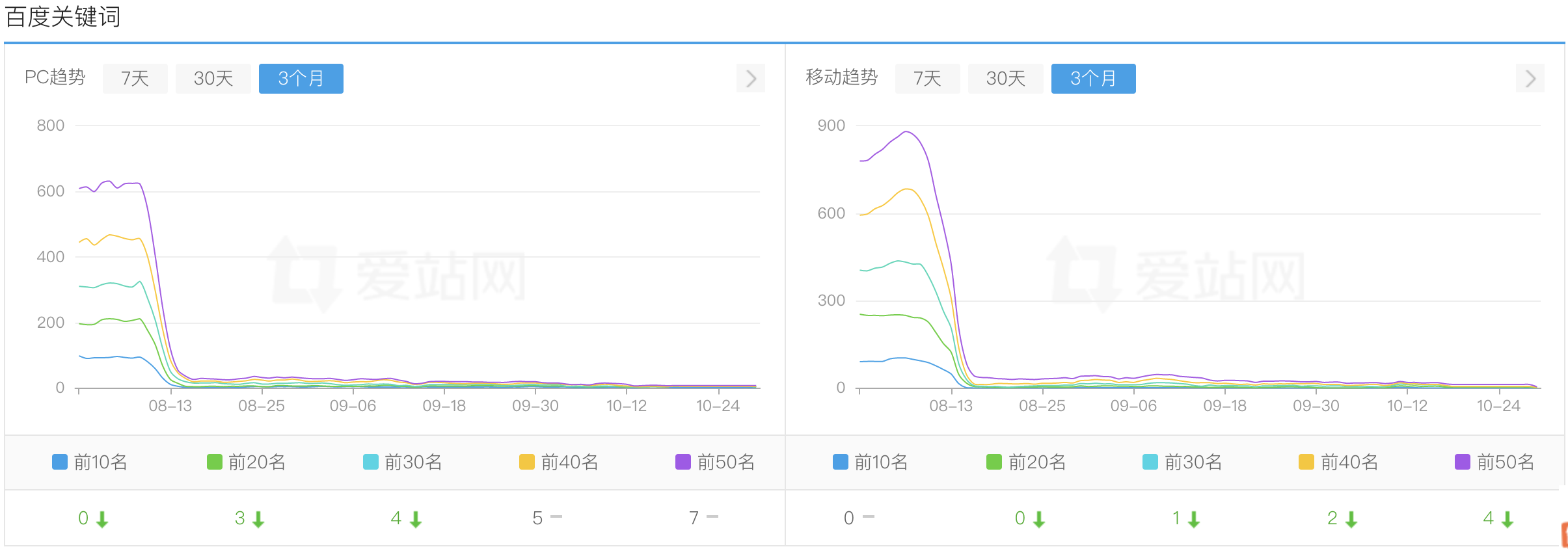Click the down arrow beside mobile 前50名 count
The image size is (1568, 549).
tap(1507, 519)
